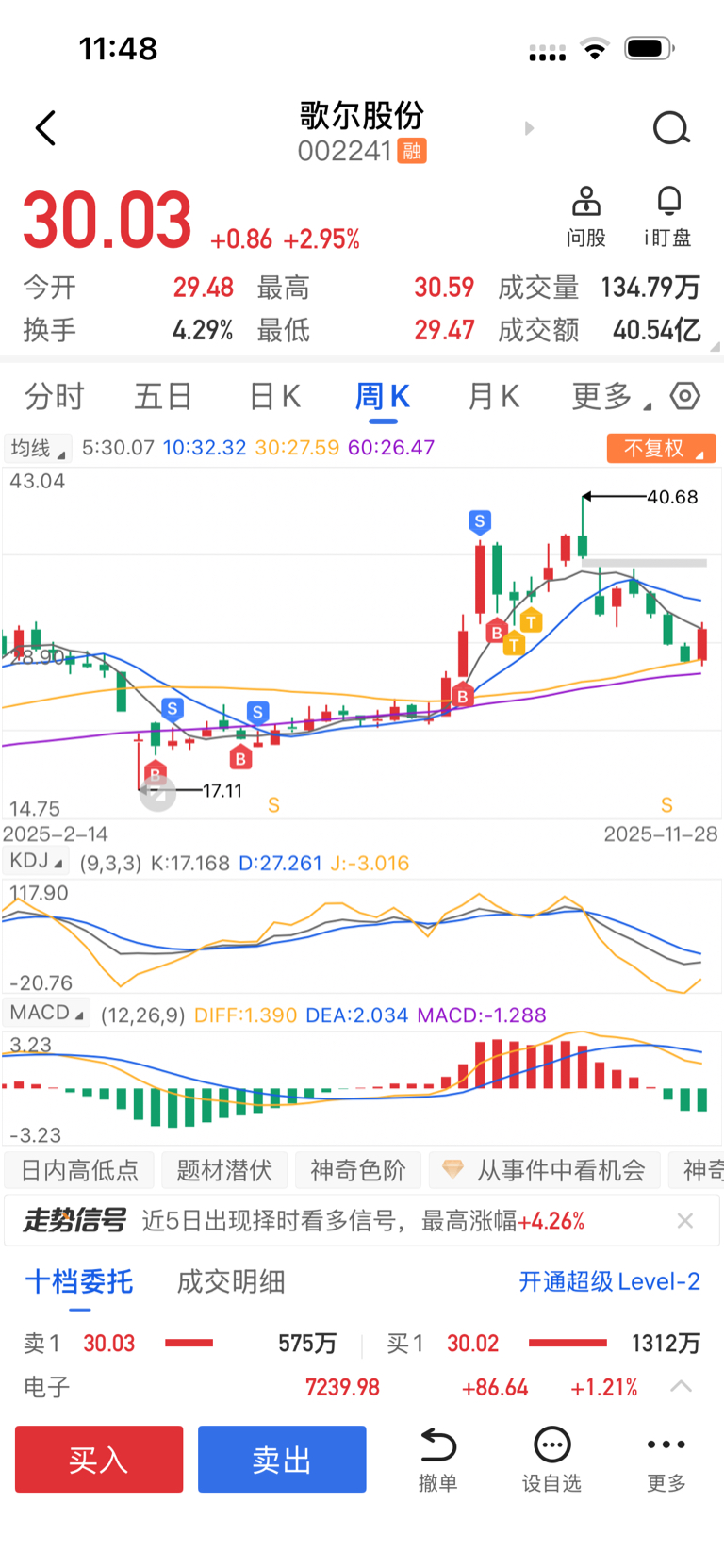This screenshot has width=724, height=1568.
Task: Tap the red 买入 buy button
Action: tap(99, 1460)
